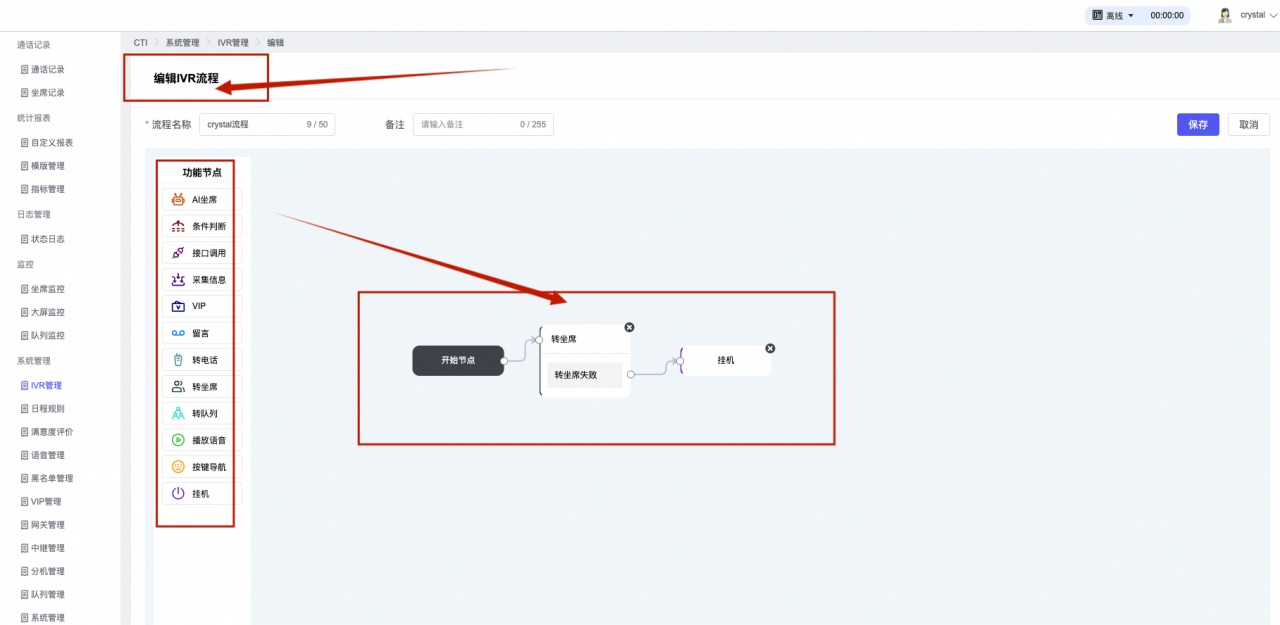The width and height of the screenshot is (1280, 625).
Task: Open 系统管理 item at sidebar bottom
Action: (x=47, y=617)
